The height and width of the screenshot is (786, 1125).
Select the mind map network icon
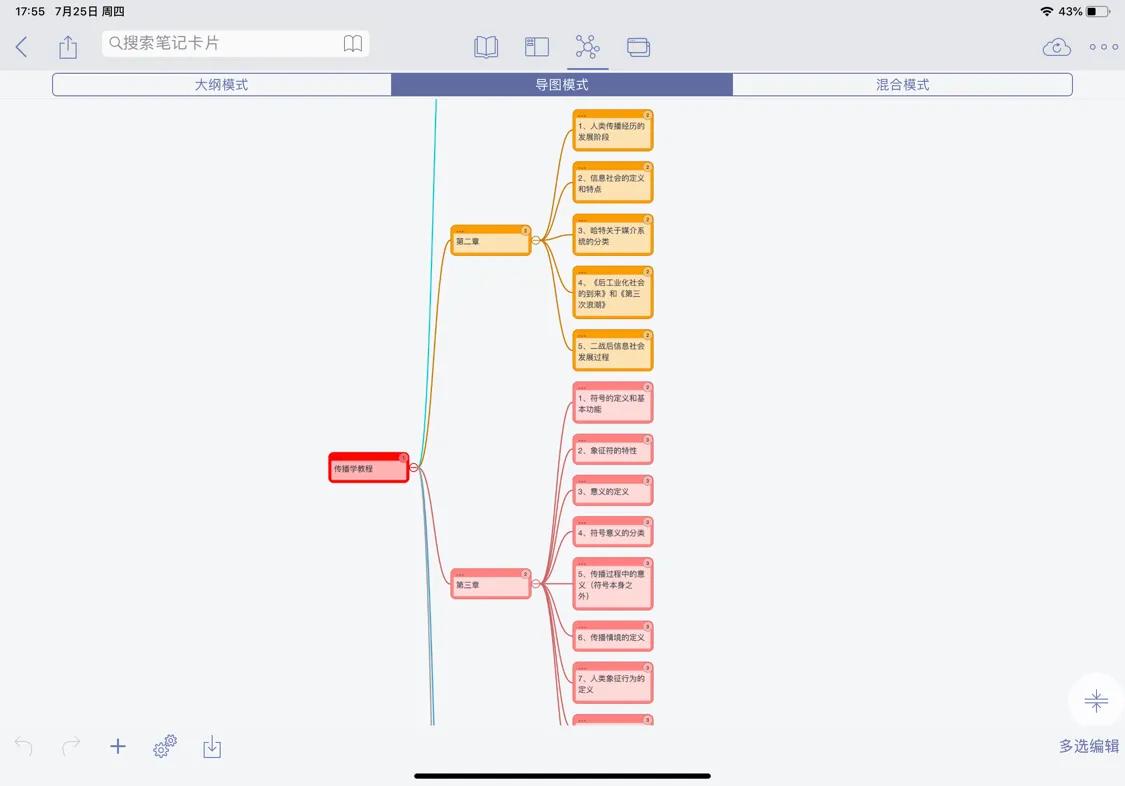pyautogui.click(x=587, y=46)
